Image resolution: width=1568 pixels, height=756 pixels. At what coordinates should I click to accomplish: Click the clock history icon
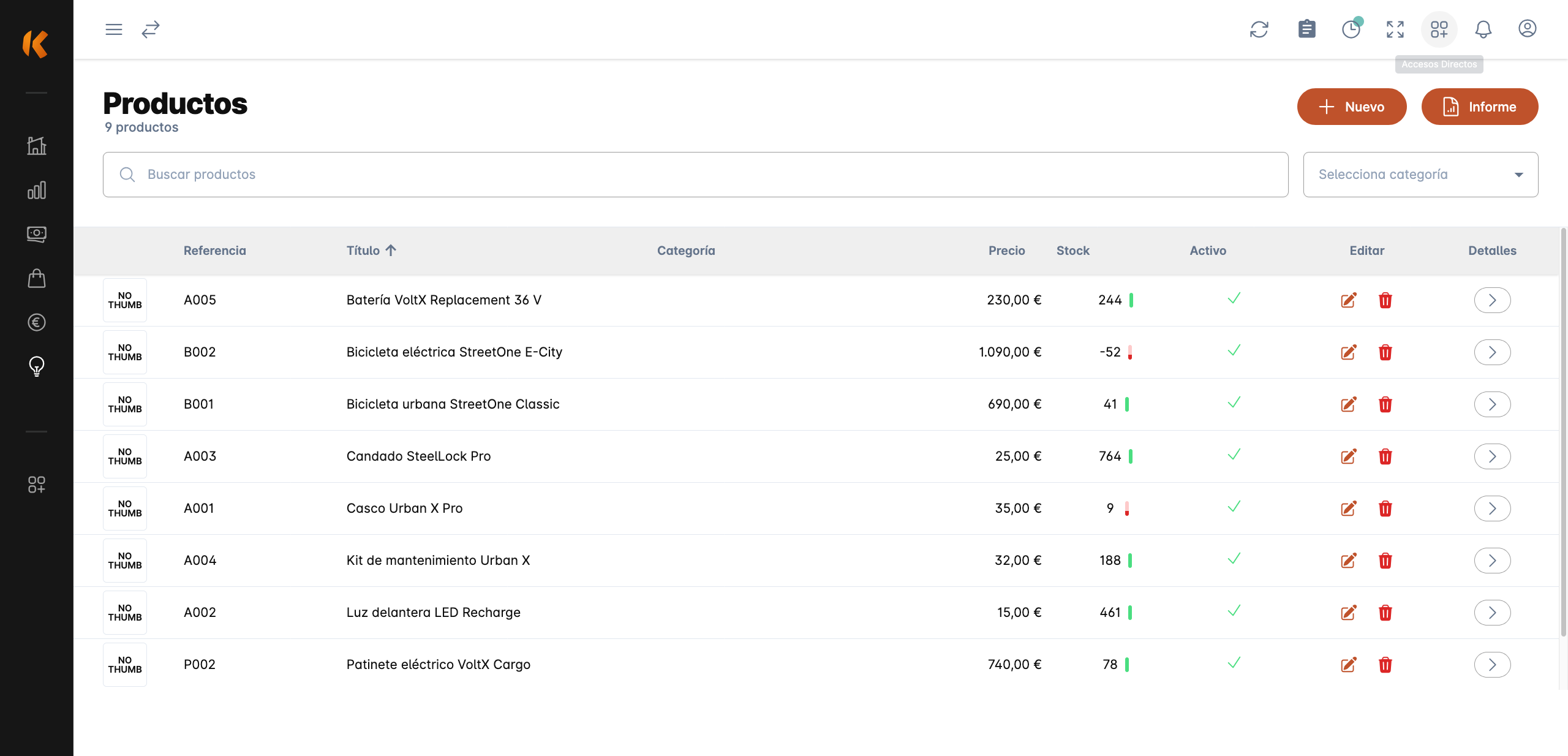click(1351, 29)
